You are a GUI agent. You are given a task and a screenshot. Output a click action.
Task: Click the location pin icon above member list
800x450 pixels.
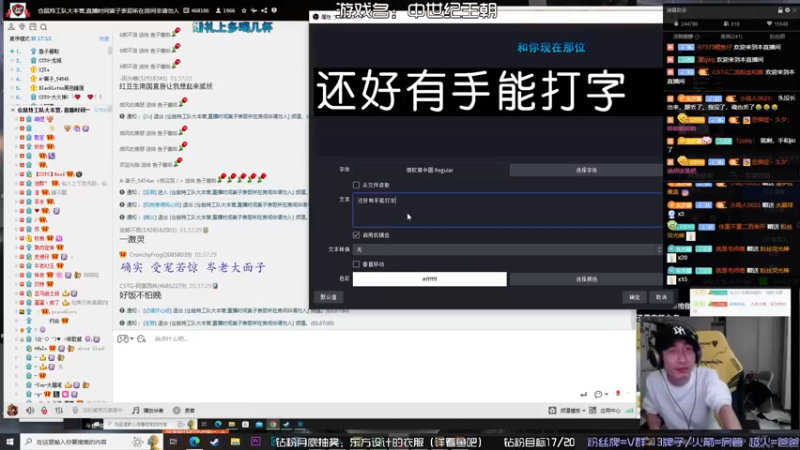pos(22,27)
